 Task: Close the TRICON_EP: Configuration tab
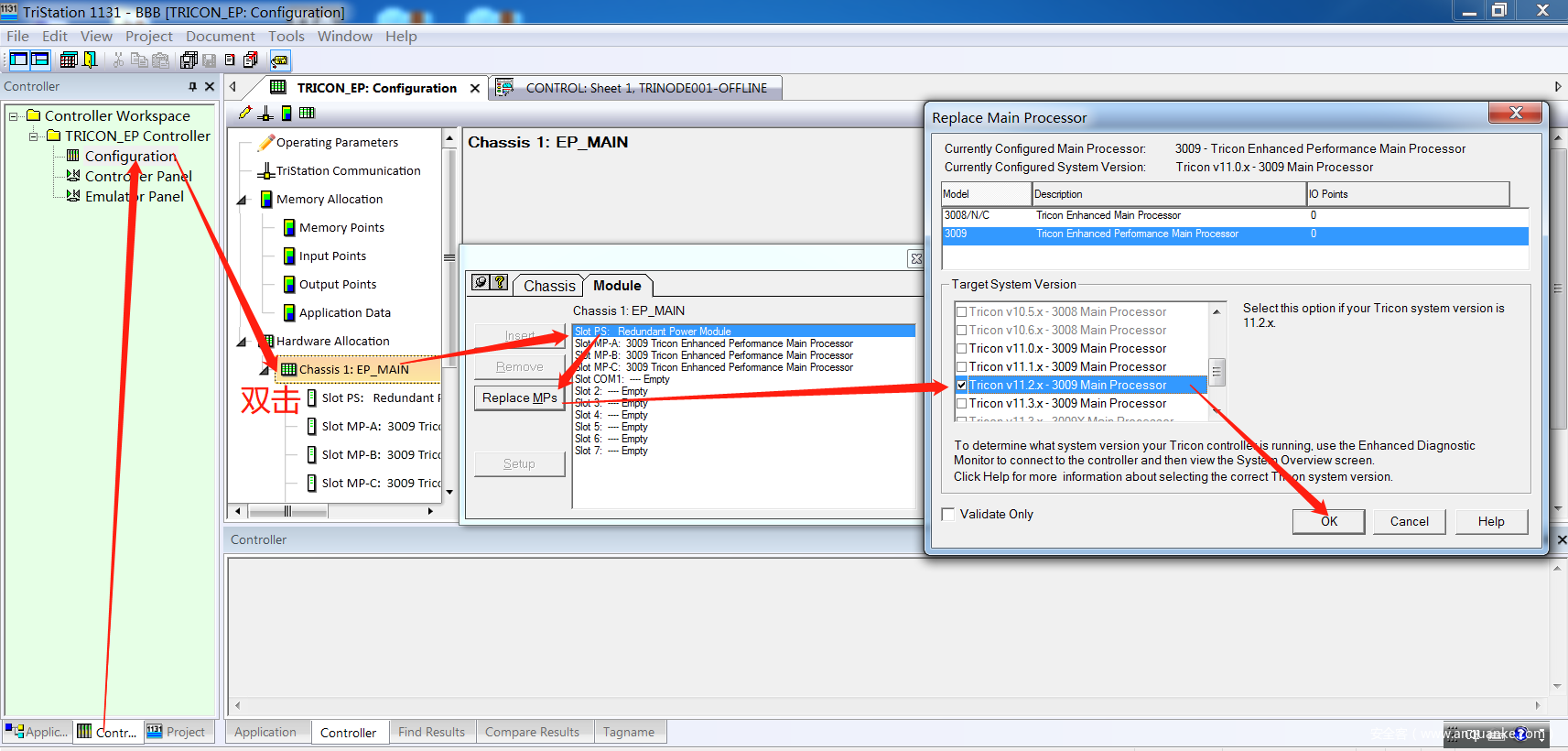[x=474, y=88]
